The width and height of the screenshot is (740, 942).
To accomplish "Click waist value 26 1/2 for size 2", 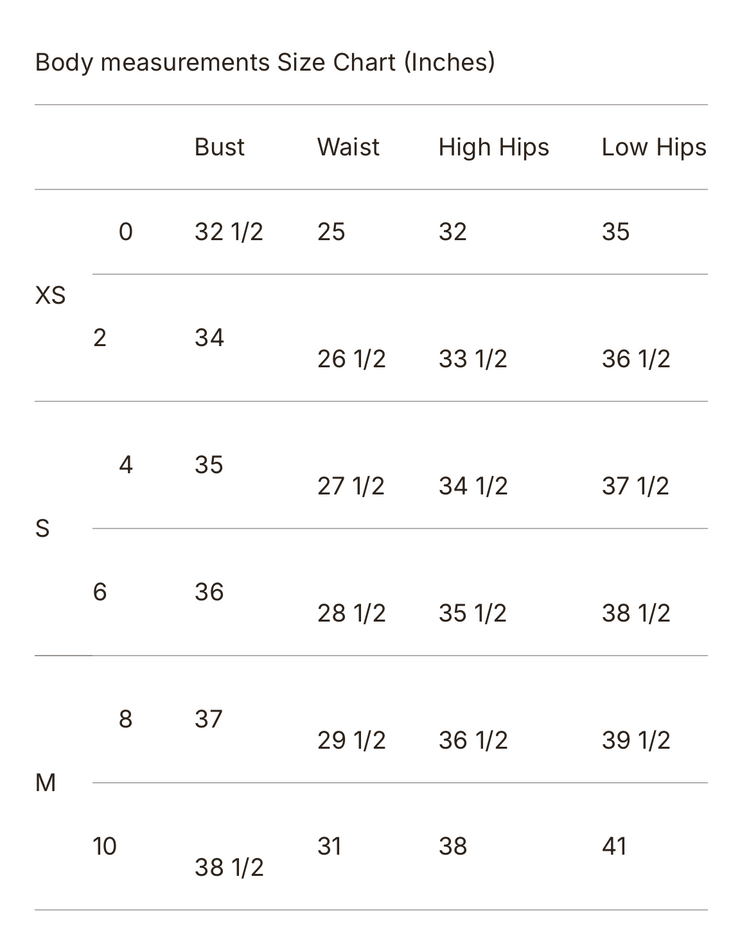I will pos(351,359).
